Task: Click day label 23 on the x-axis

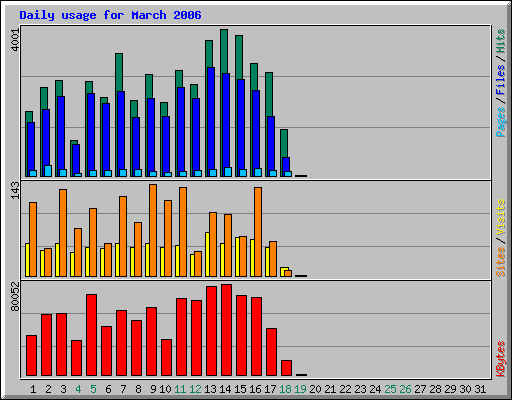Action: click(360, 389)
